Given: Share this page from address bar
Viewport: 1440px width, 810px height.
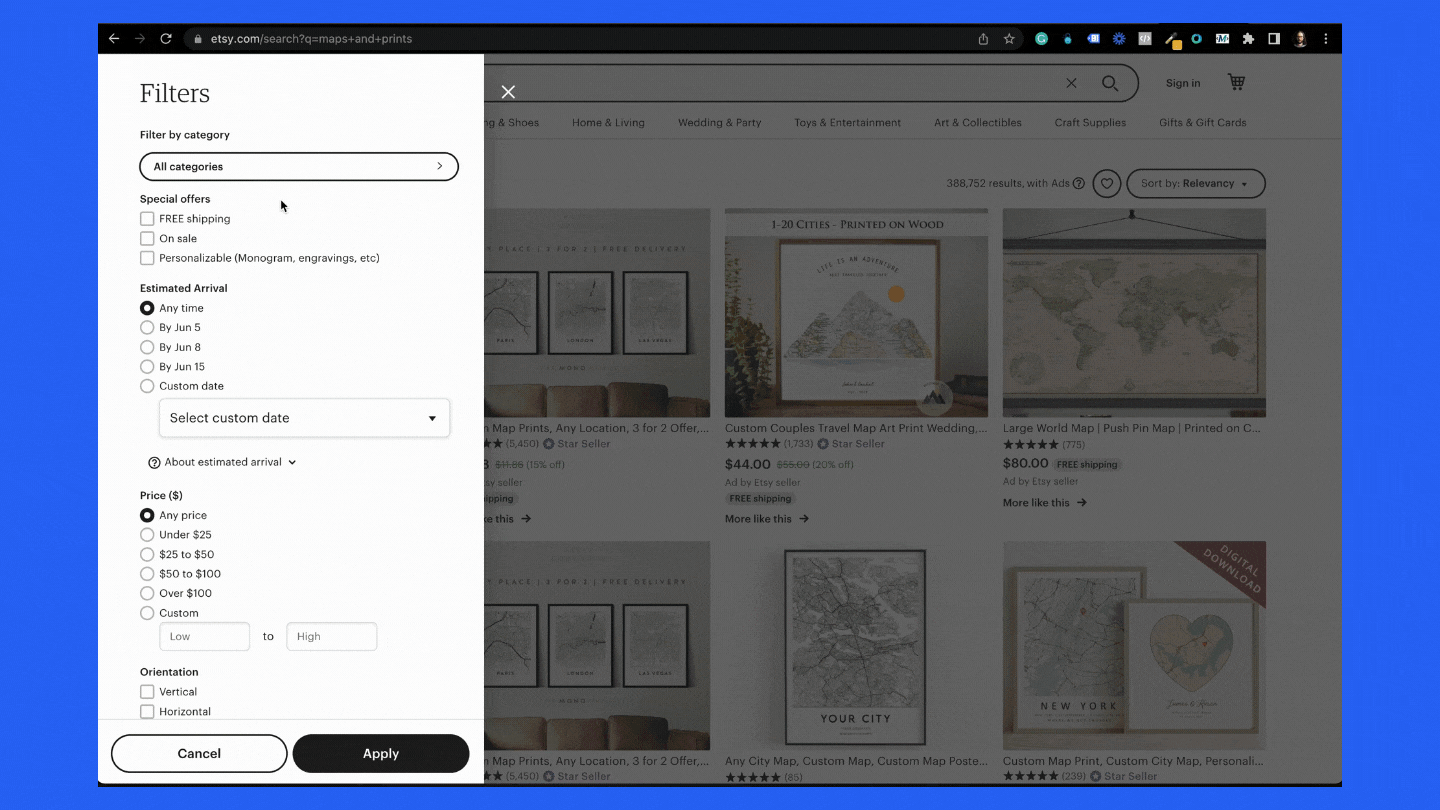Looking at the screenshot, I should (x=983, y=39).
